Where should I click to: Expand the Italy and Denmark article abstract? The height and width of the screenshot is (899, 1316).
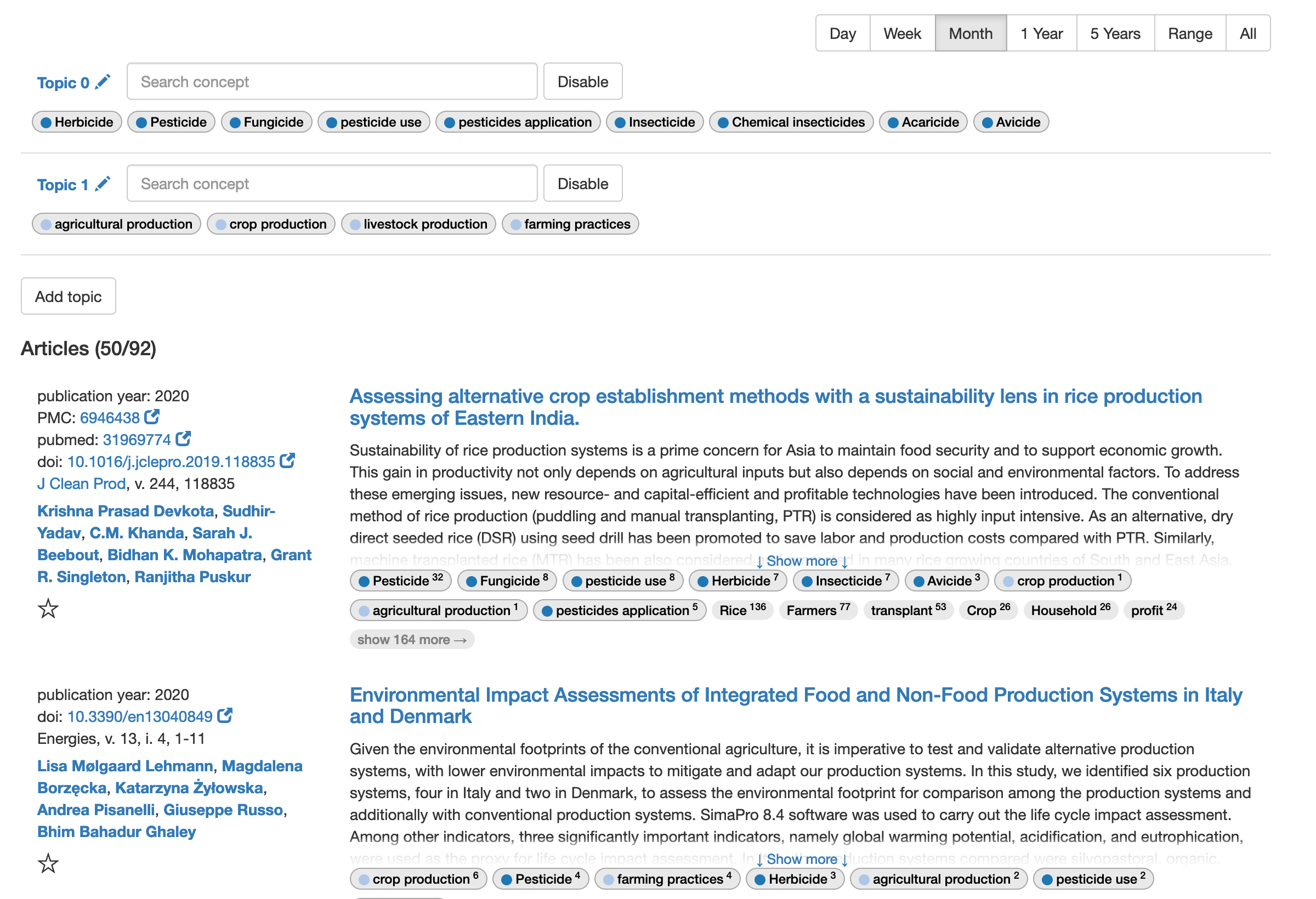pyautogui.click(x=802, y=859)
